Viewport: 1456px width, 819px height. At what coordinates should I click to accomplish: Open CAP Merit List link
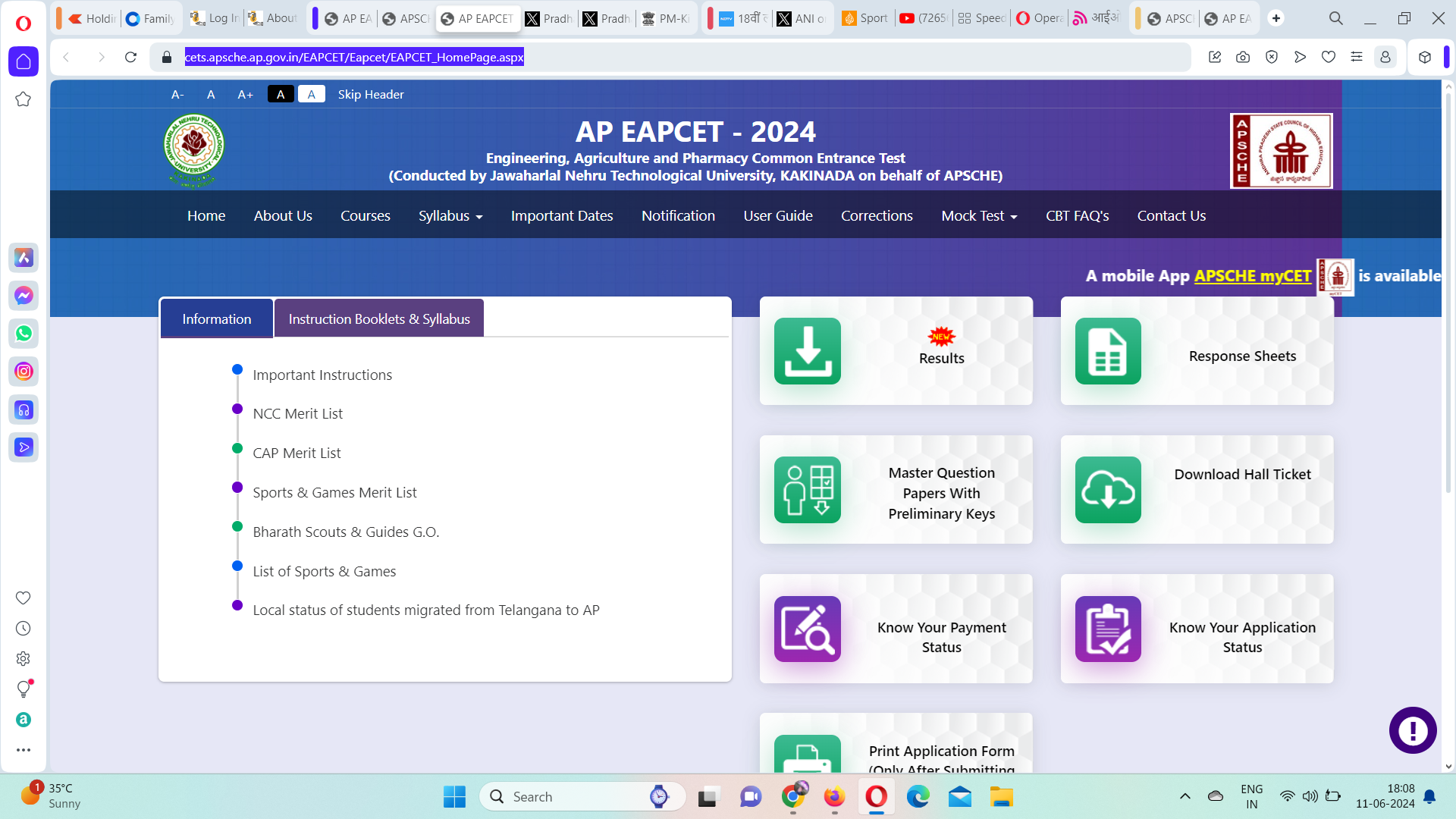[297, 453]
